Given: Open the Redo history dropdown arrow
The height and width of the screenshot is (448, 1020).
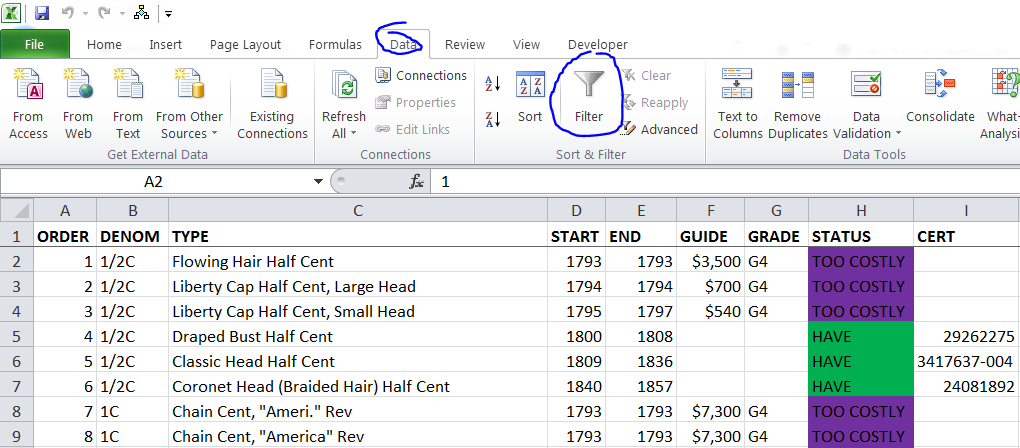Looking at the screenshot, I should 122,13.
